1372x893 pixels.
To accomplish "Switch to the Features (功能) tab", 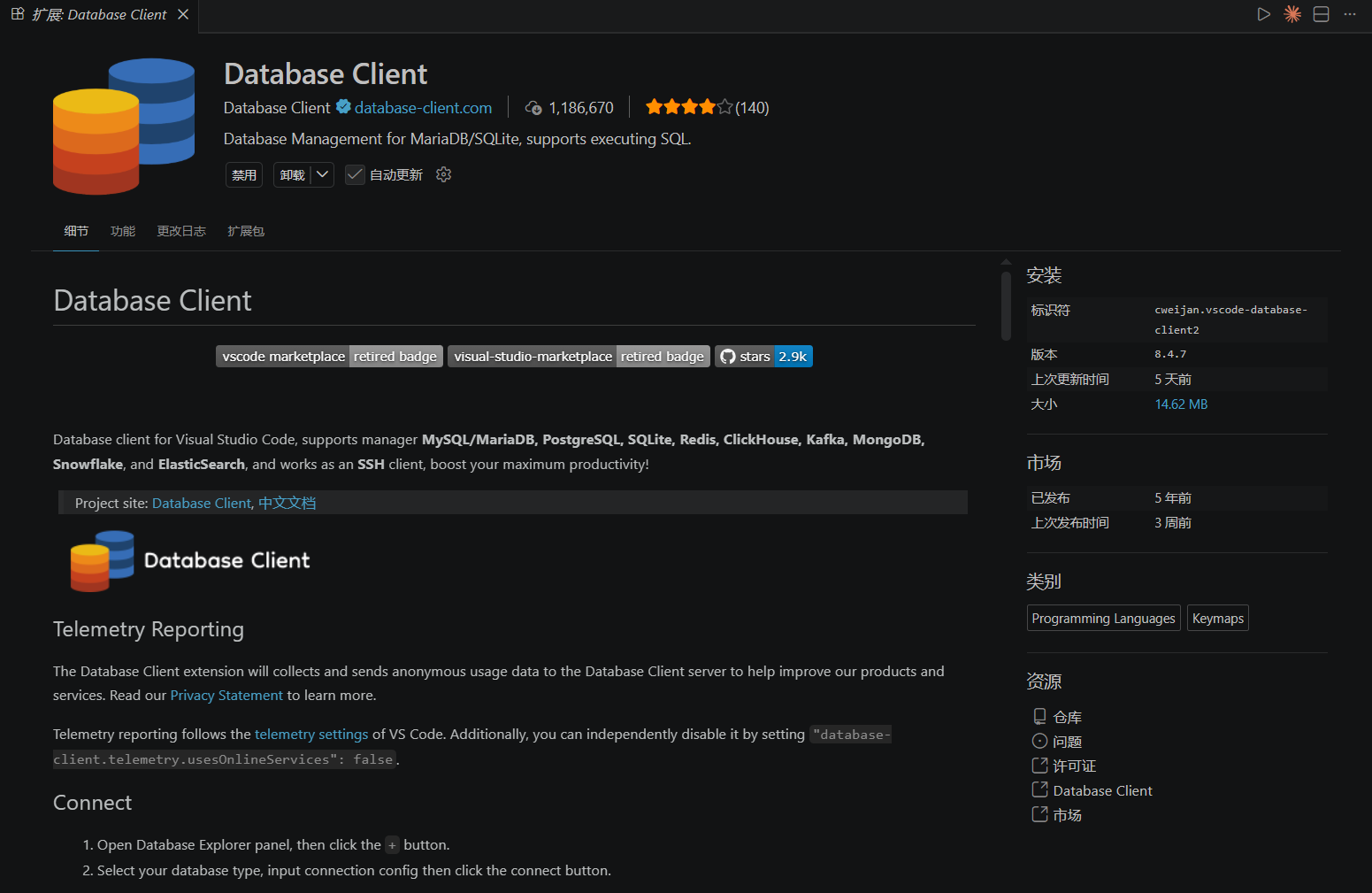I will click(123, 231).
